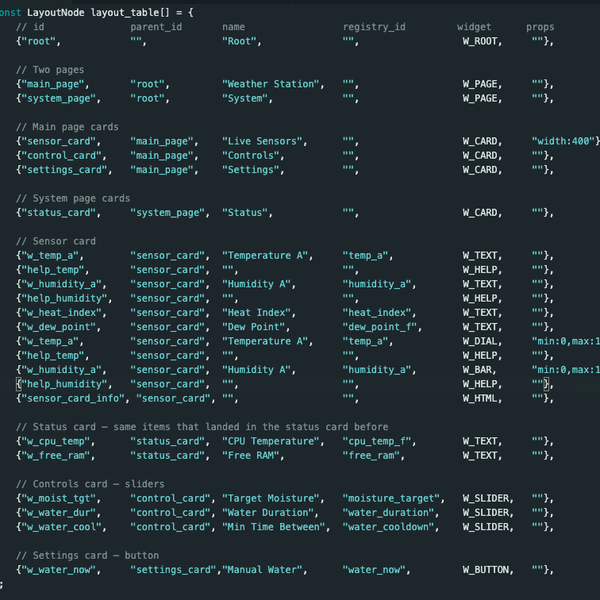Image resolution: width=600 pixels, height=600 pixels.
Task: Click the "// Main page cards" comment
Action: [x=67, y=127]
